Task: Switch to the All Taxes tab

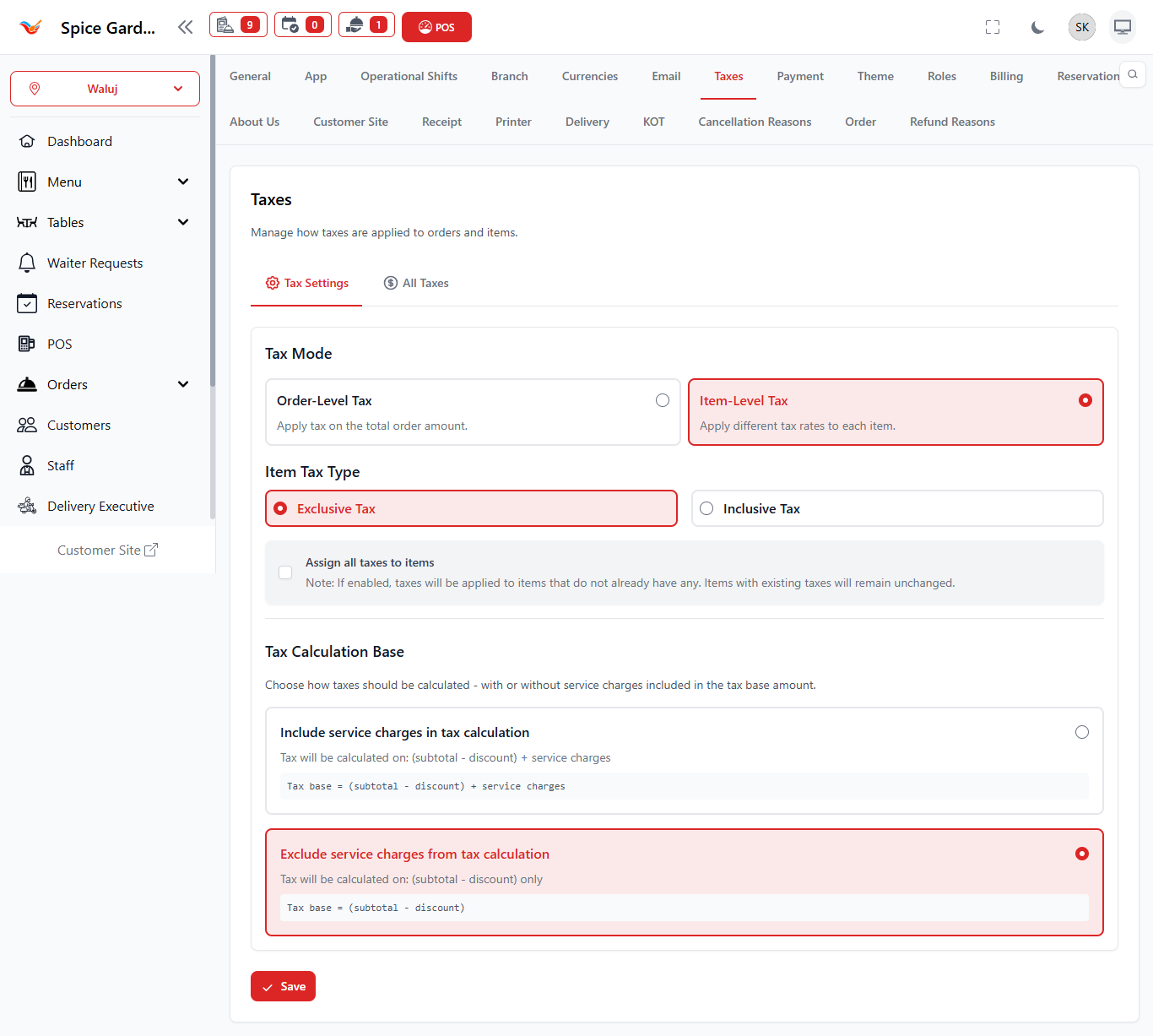Action: (416, 283)
